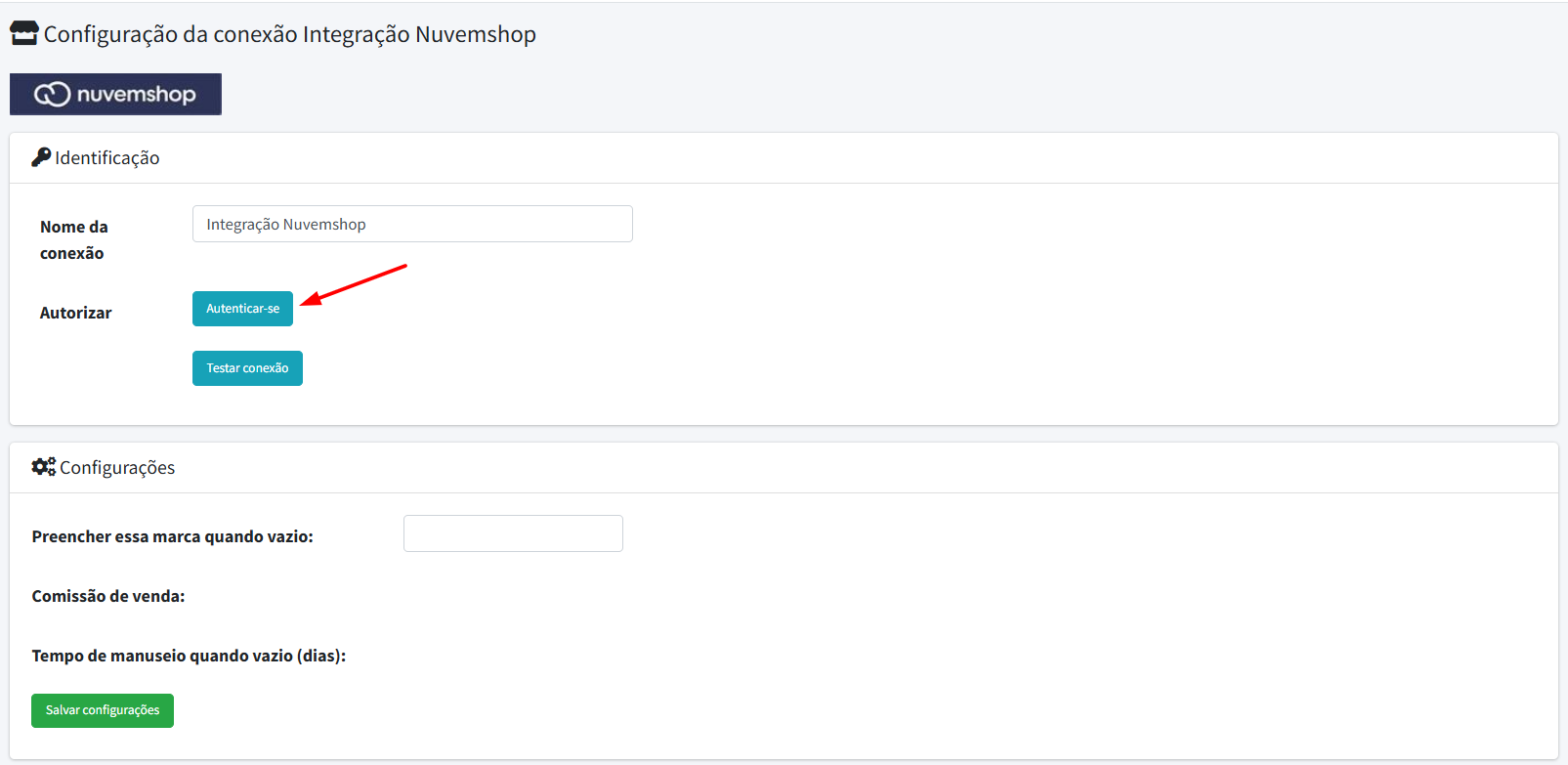Focus the Nome da conexão text field
1568x765 pixels.
point(412,224)
